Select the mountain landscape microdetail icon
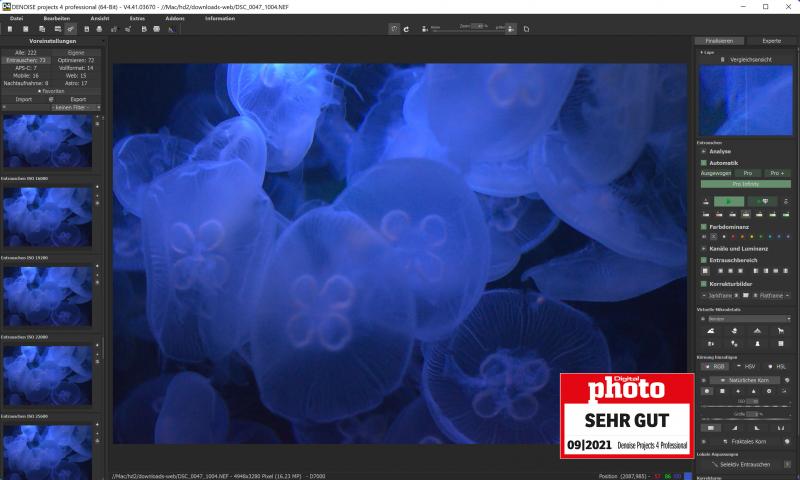800x480 pixels. click(x=710, y=330)
